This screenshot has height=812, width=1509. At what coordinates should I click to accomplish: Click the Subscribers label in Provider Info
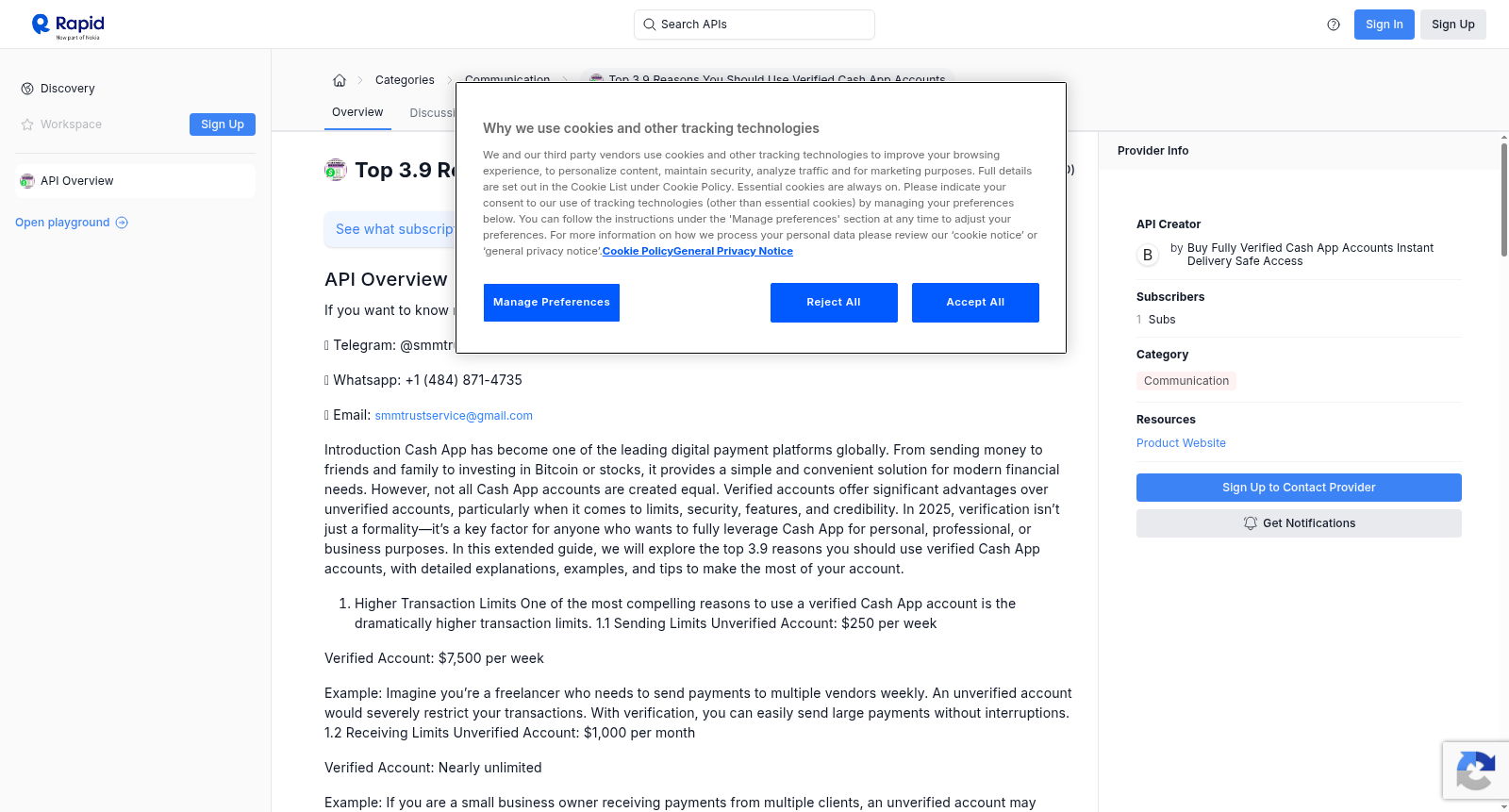pyautogui.click(x=1170, y=297)
